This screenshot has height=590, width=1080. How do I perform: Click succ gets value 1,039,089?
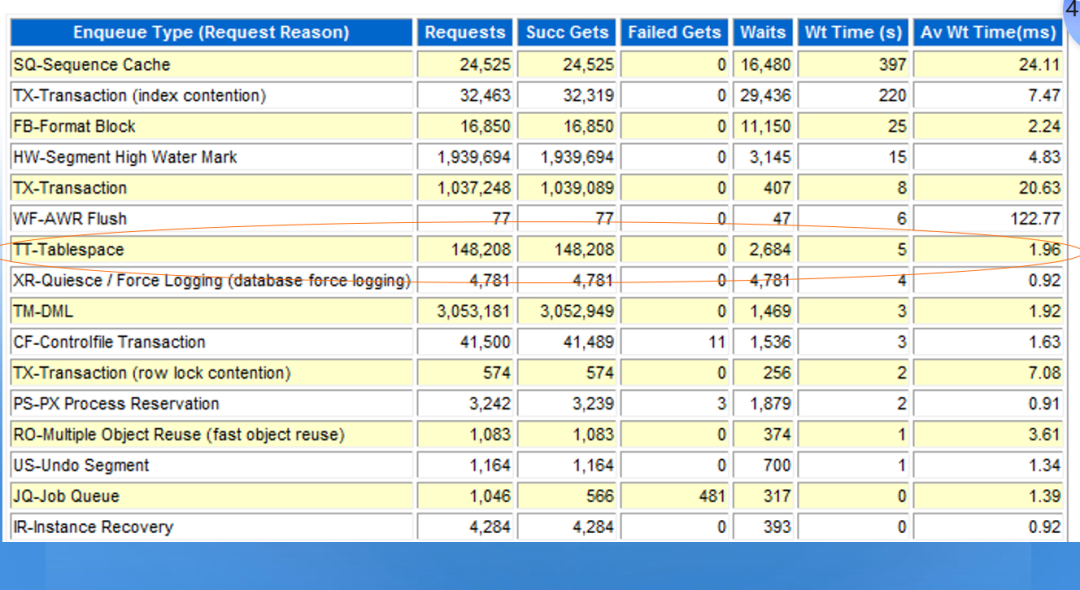point(577,188)
